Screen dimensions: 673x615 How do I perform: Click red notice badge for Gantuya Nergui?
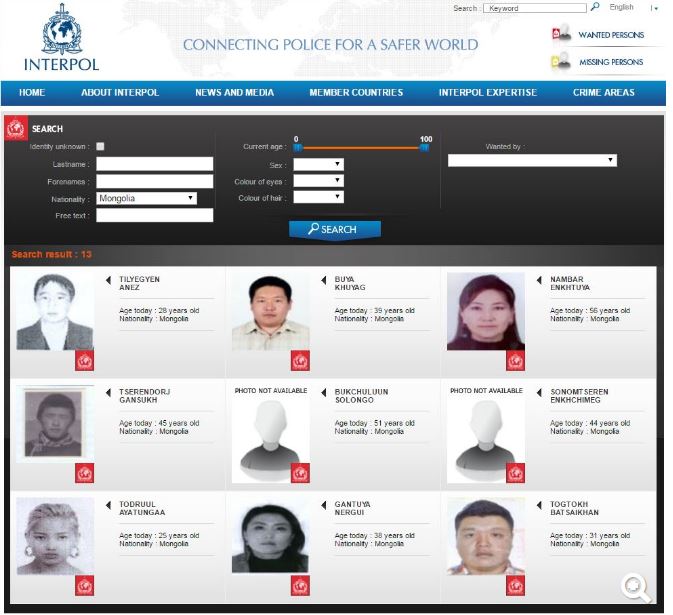(300, 585)
